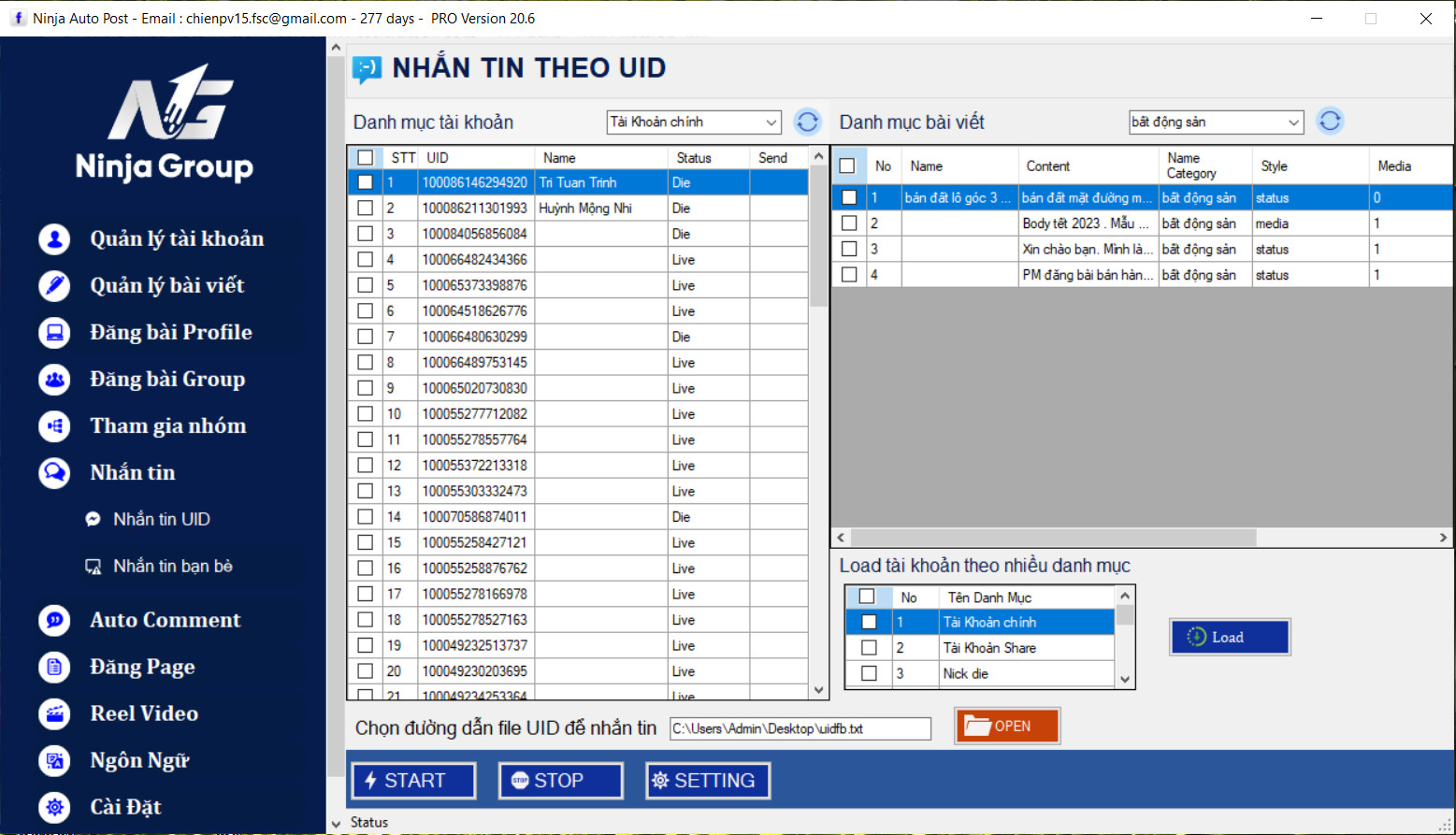
Task: Click up arrow of account table scrollbar
Action: (818, 156)
